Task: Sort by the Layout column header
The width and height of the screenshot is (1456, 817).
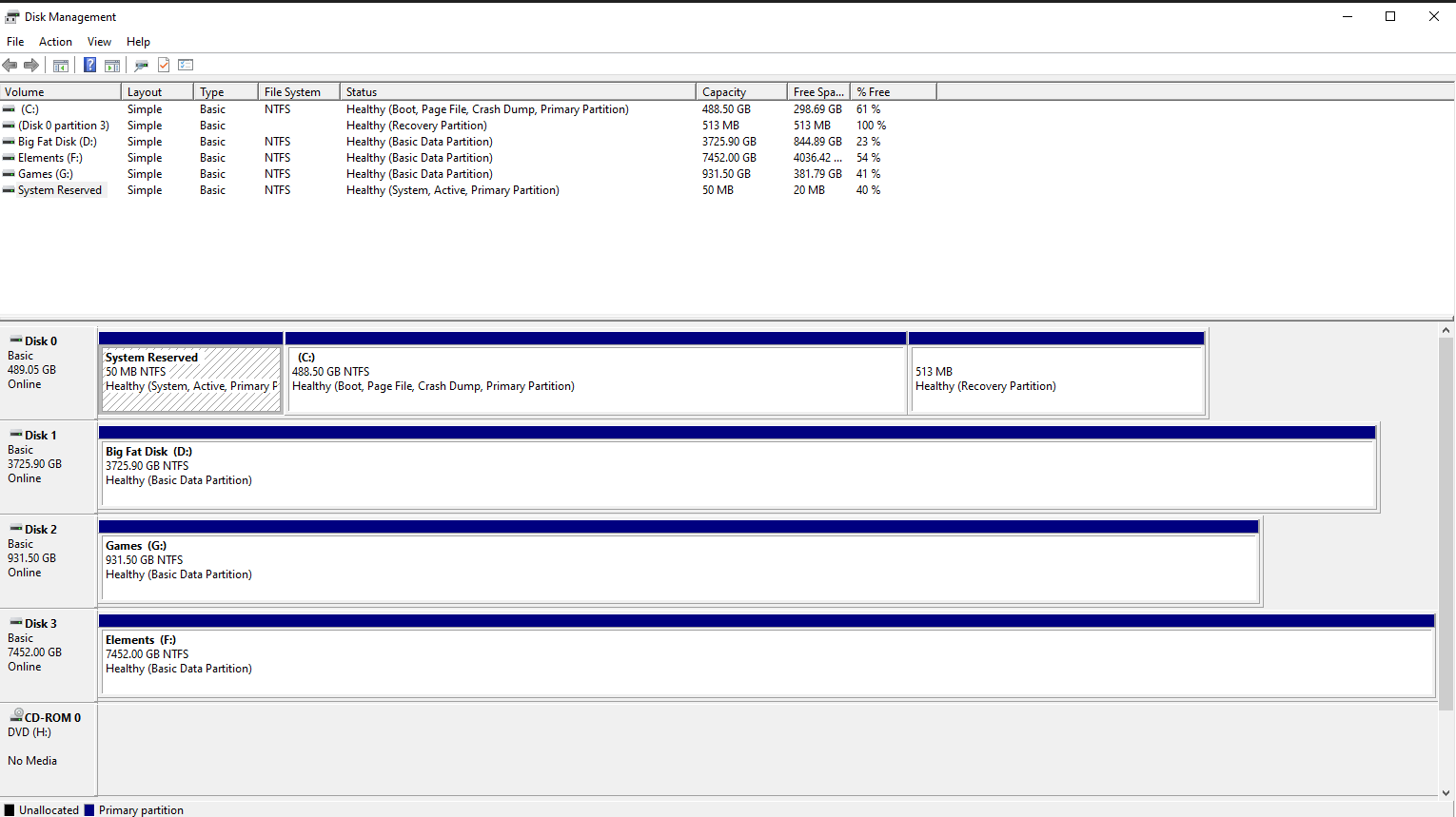Action: pos(157,92)
